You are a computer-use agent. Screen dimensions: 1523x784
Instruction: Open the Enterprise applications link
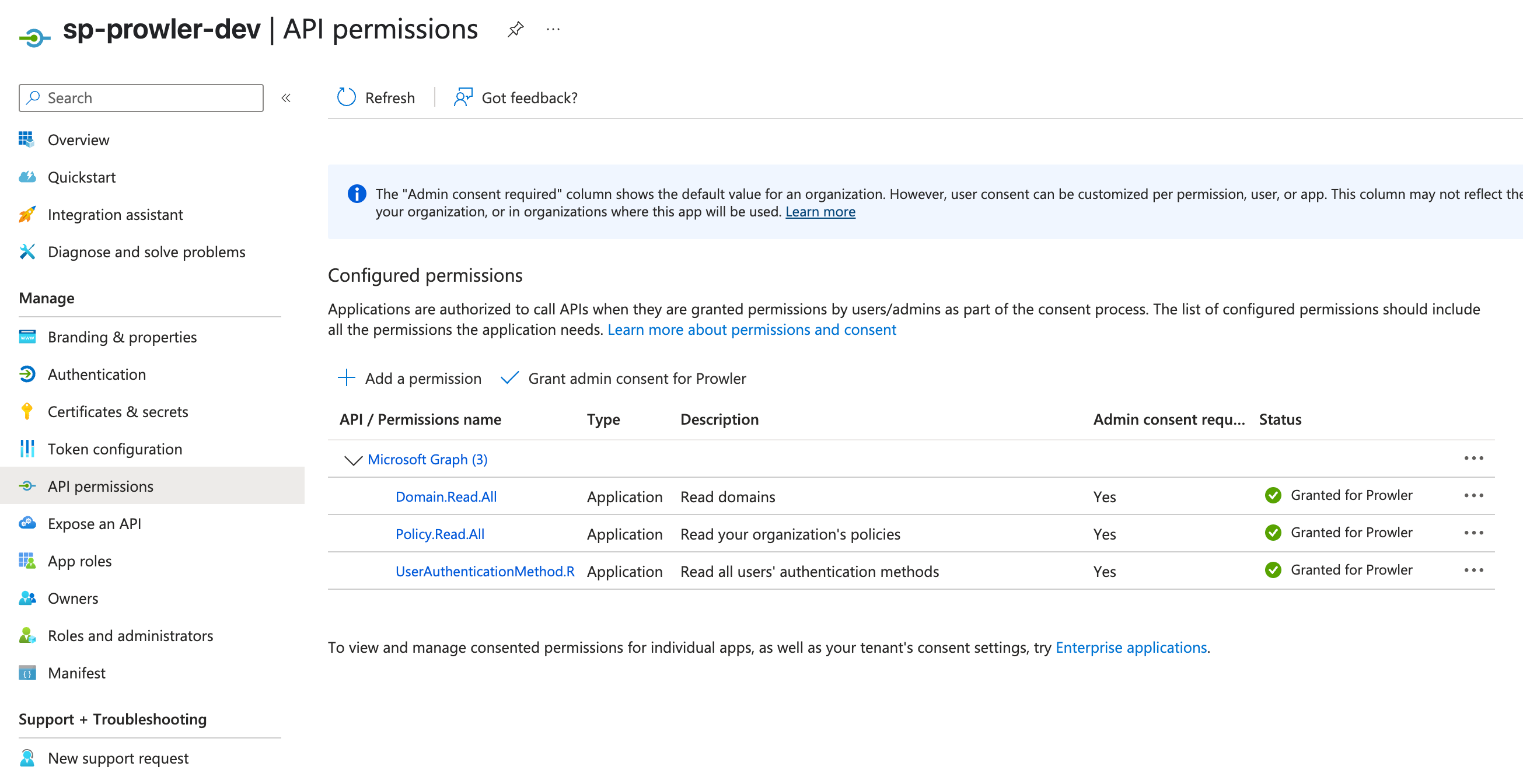tap(1131, 647)
